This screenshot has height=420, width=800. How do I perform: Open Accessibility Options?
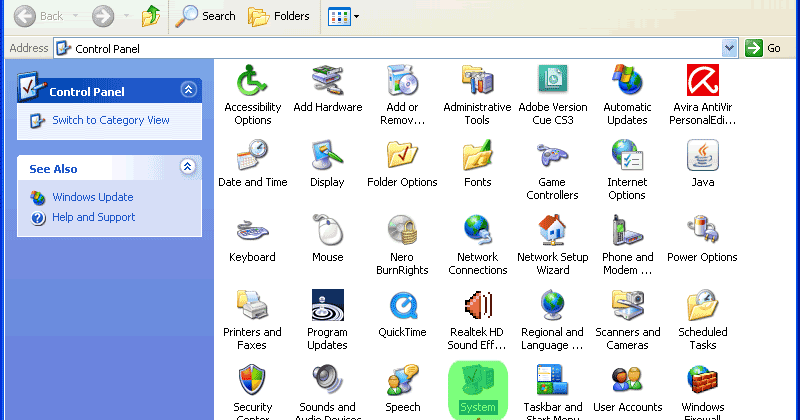coord(252,95)
